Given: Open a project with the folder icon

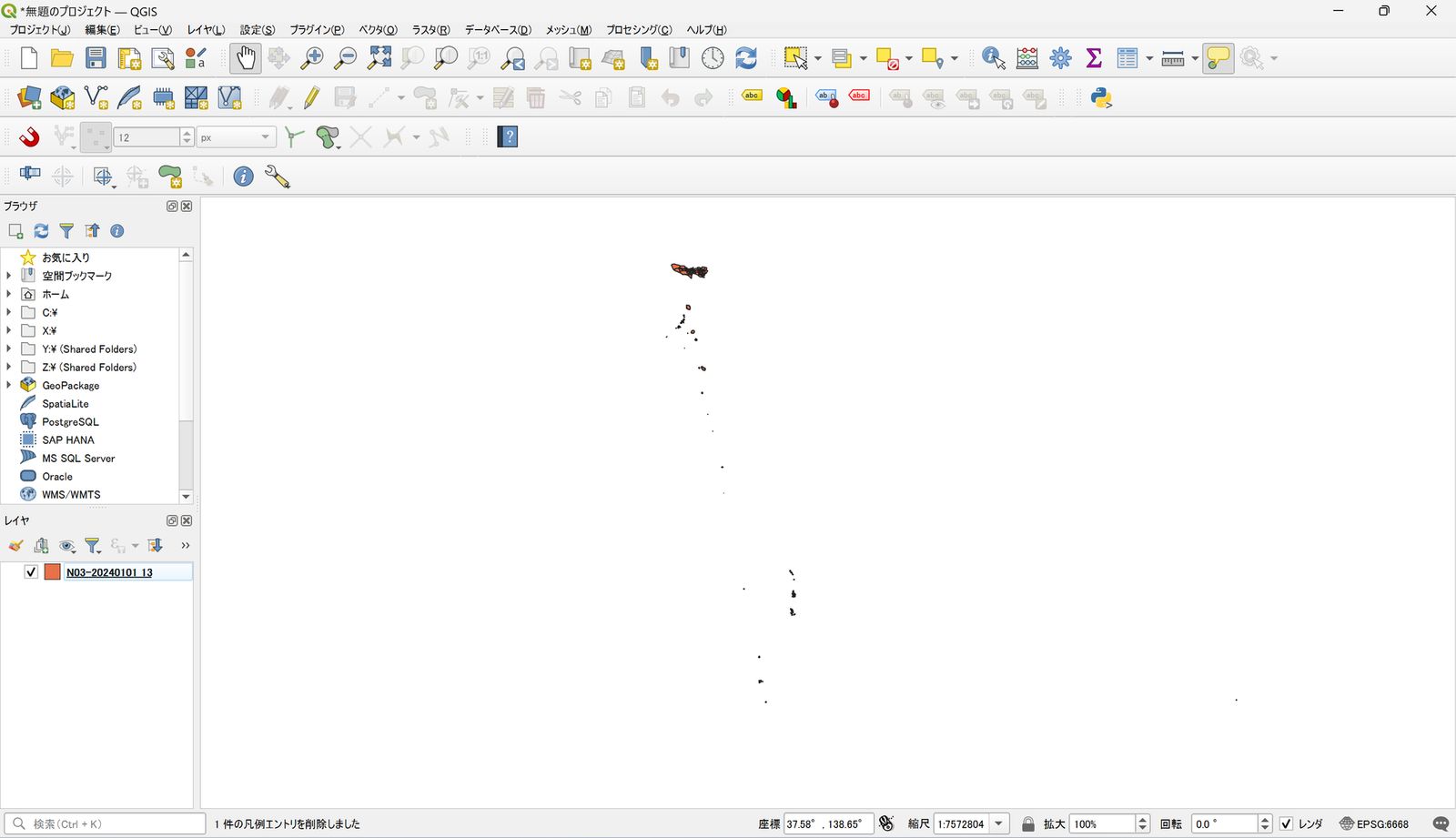Looking at the screenshot, I should [62, 58].
